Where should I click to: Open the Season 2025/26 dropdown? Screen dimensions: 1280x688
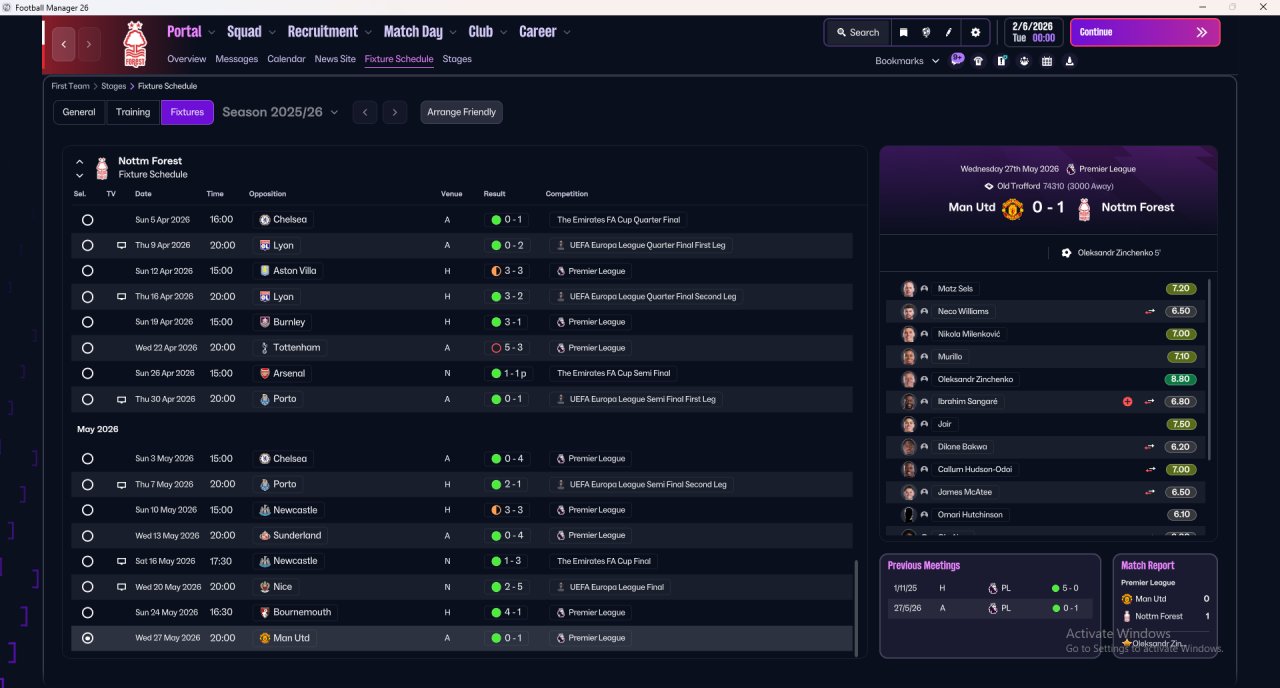pos(280,112)
